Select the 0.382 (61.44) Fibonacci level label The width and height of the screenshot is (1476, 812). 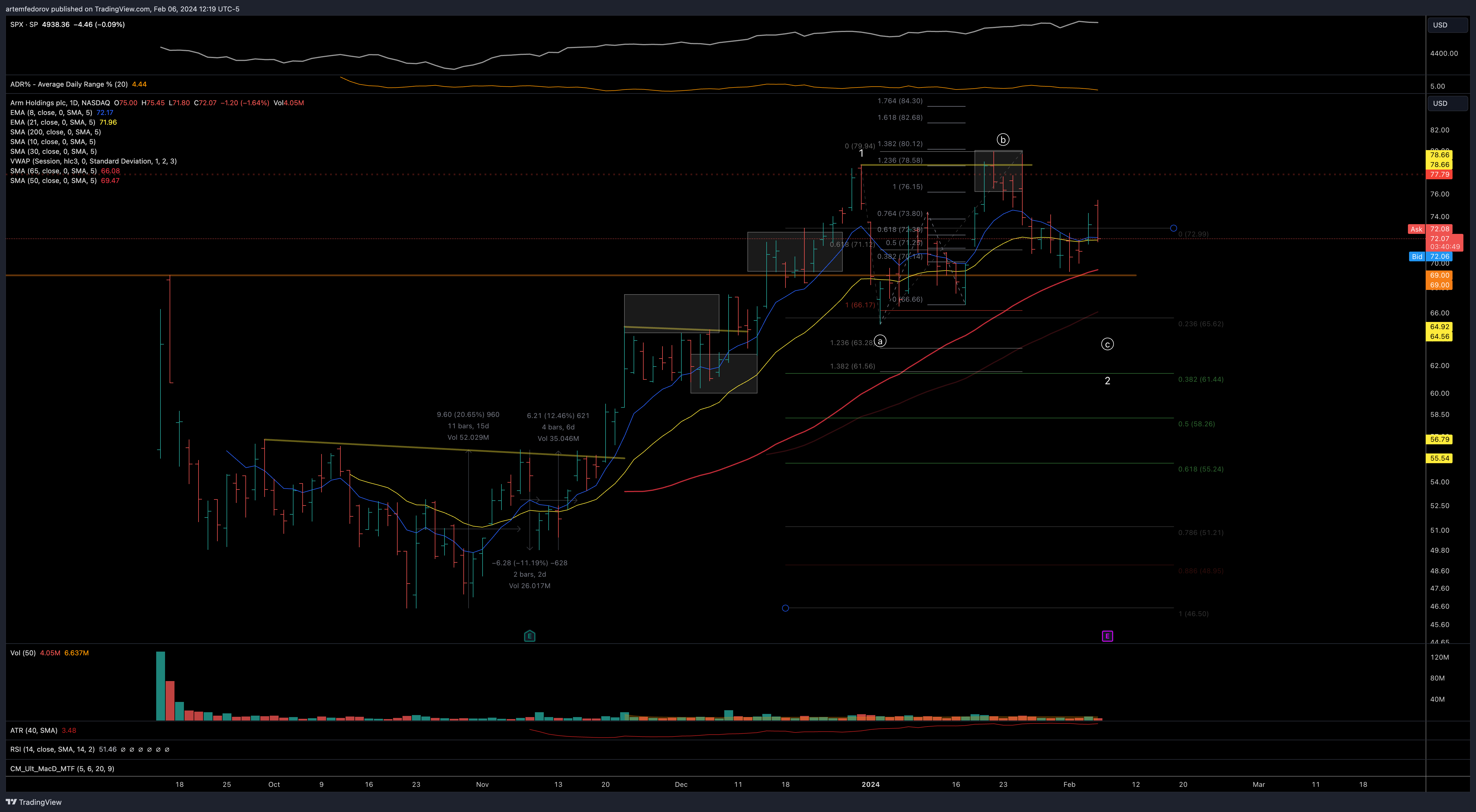pyautogui.click(x=1201, y=380)
